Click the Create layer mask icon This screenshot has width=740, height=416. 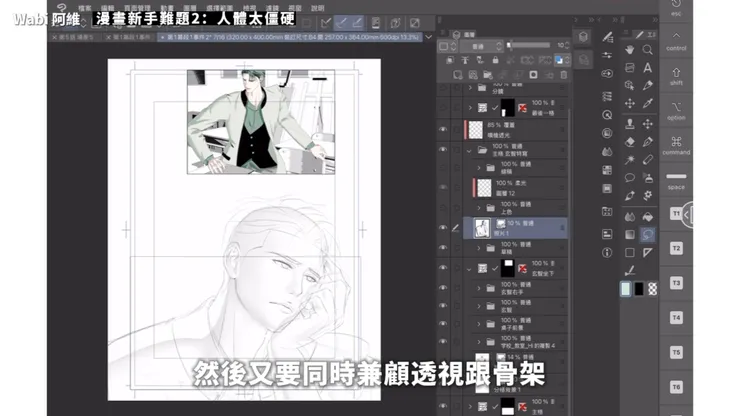533,75
